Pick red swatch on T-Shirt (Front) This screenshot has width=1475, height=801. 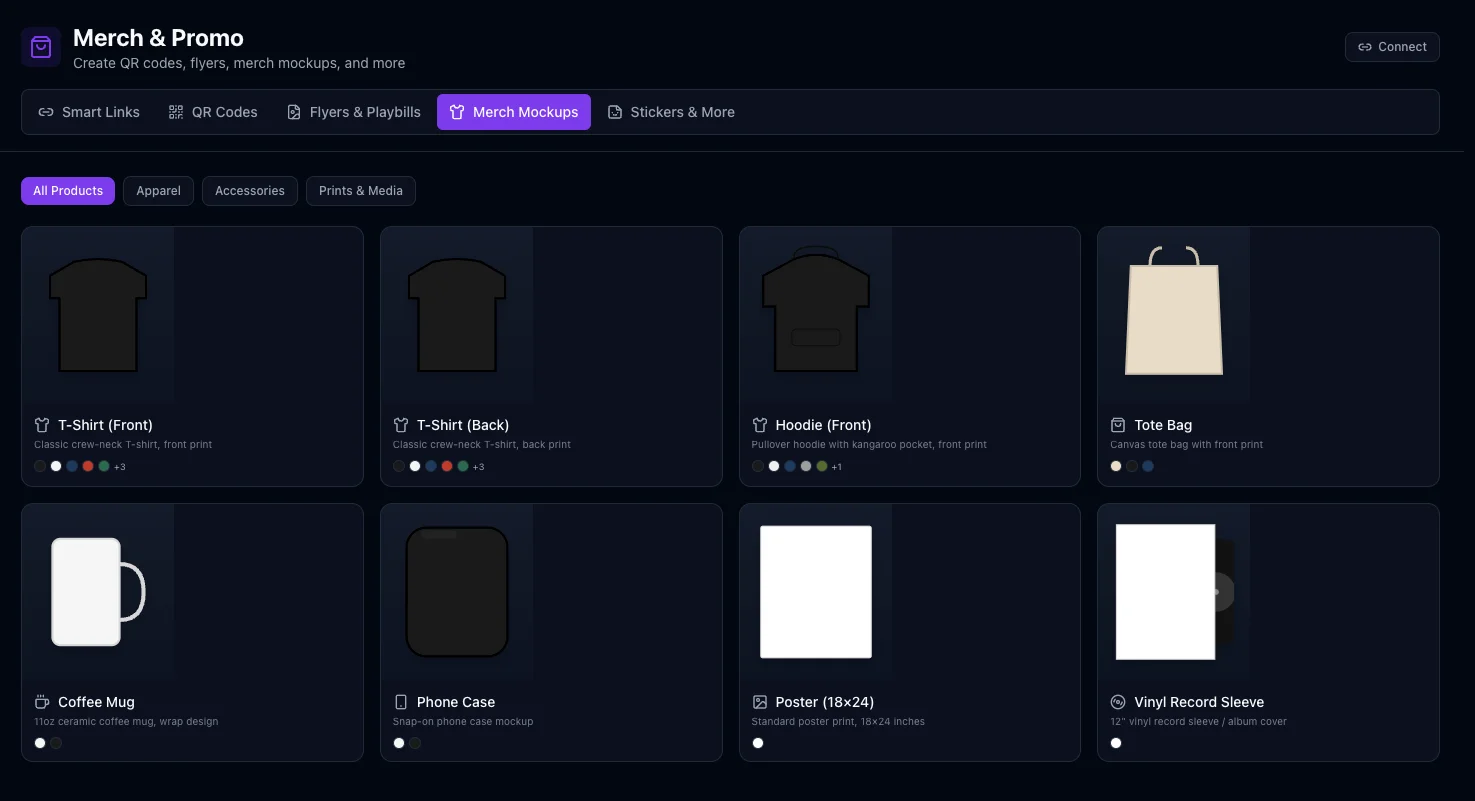(x=88, y=466)
